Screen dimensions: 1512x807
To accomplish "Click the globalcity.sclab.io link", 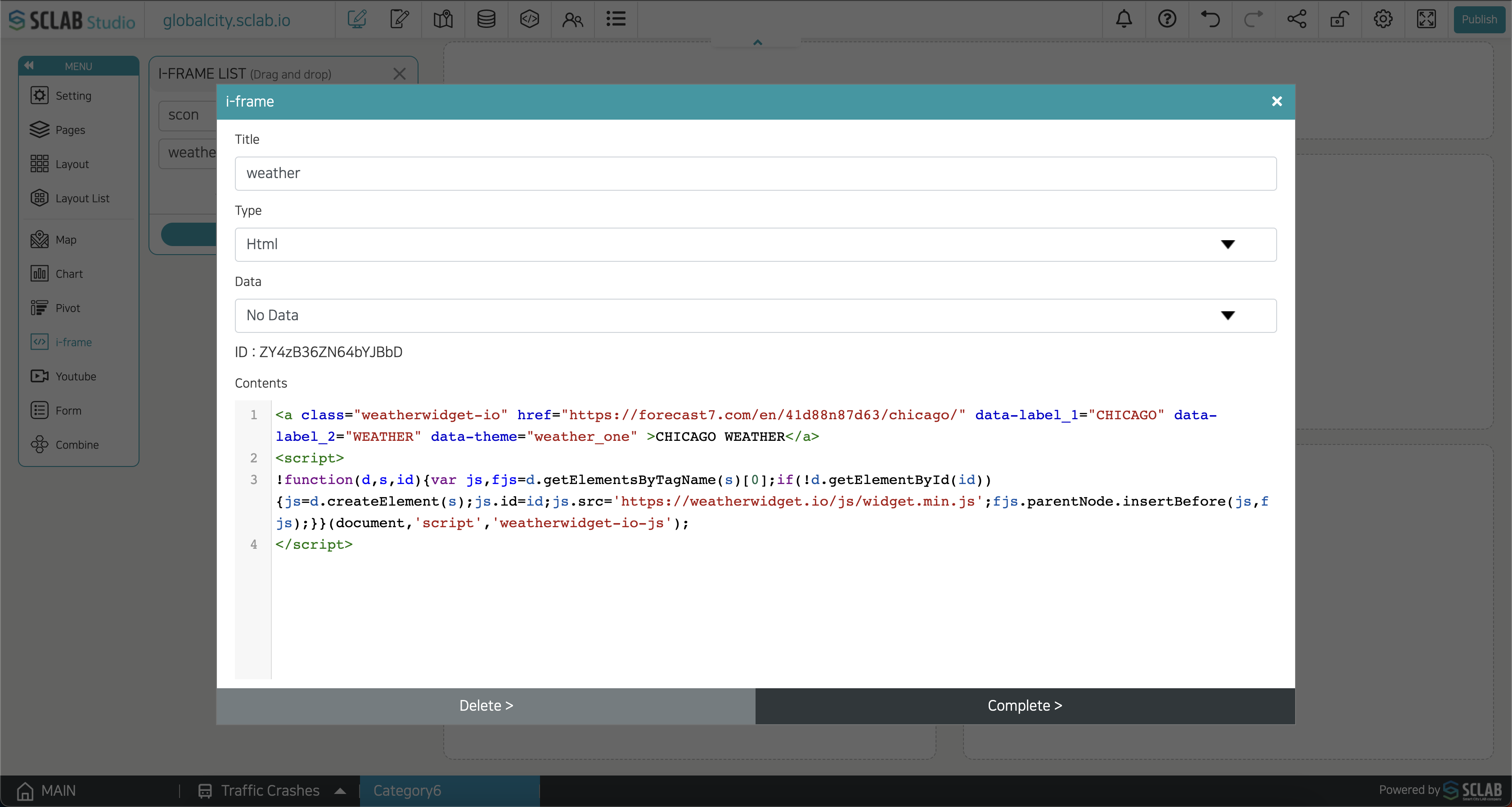I will point(226,20).
